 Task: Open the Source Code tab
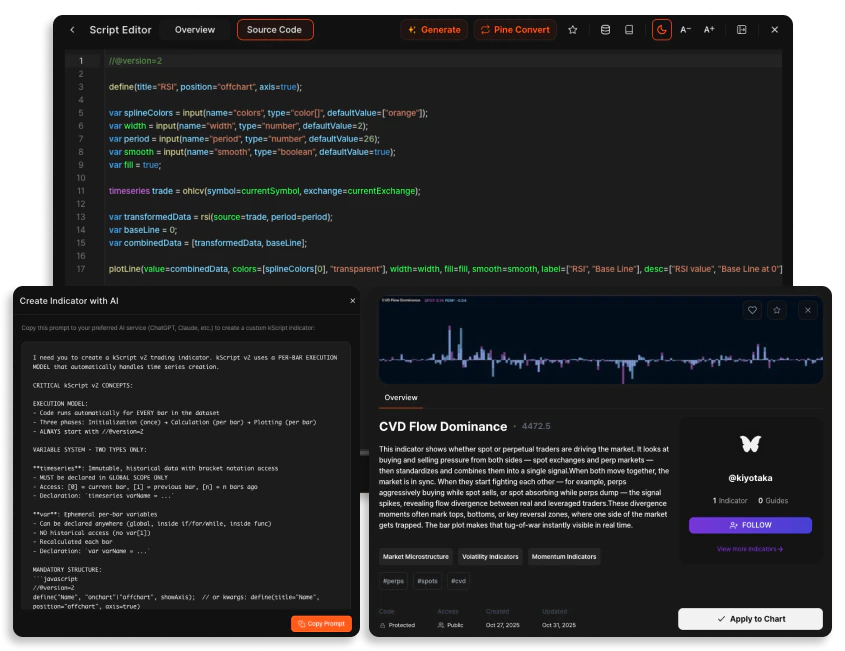point(274,30)
